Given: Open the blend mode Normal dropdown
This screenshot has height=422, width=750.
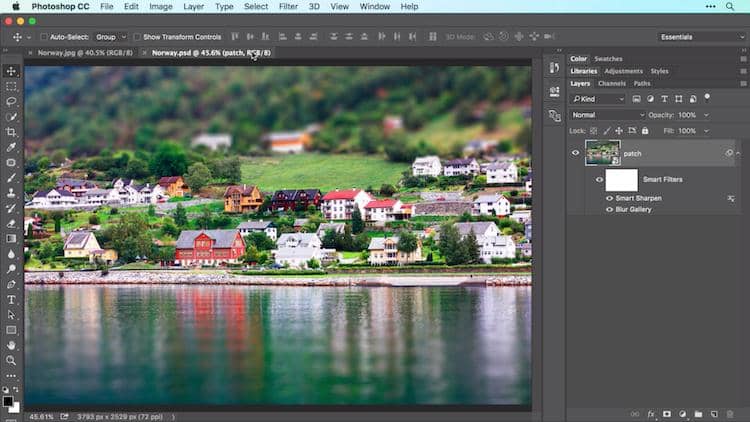Looking at the screenshot, I should click(606, 115).
